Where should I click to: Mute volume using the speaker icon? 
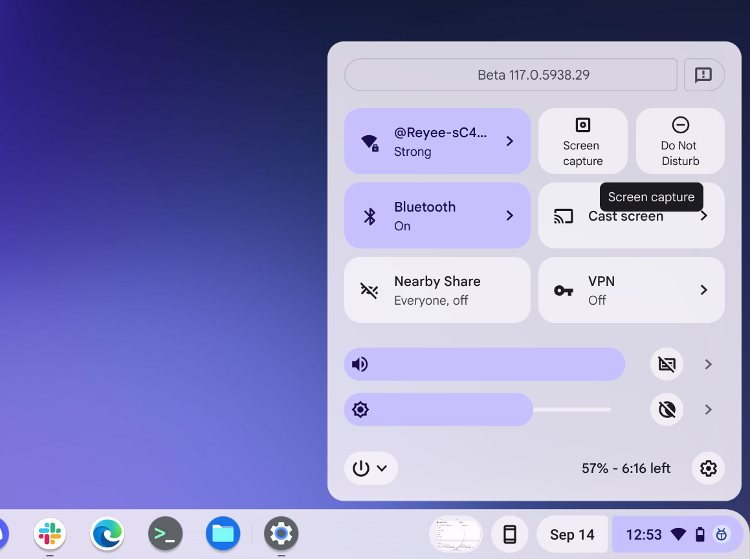click(x=360, y=364)
